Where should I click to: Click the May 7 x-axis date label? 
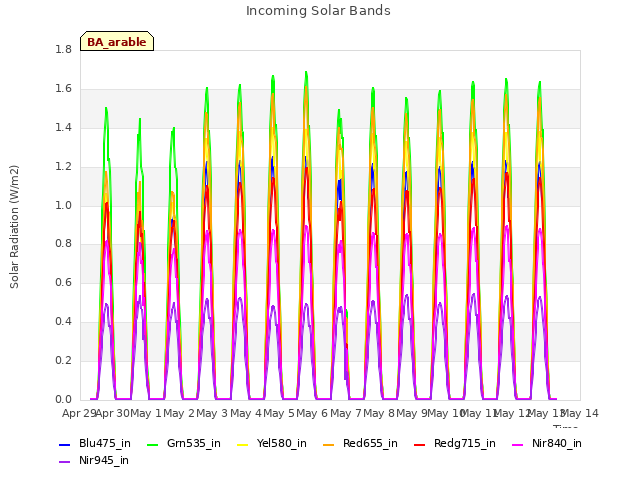[346, 413]
